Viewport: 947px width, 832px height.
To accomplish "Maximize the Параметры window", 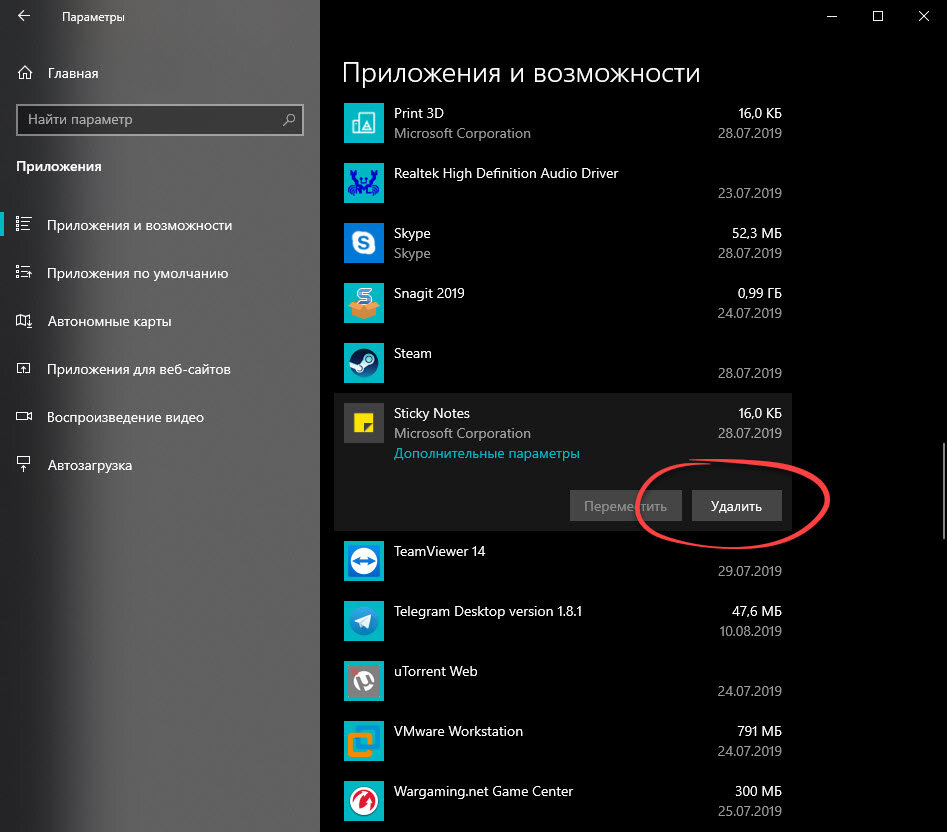I will click(878, 16).
